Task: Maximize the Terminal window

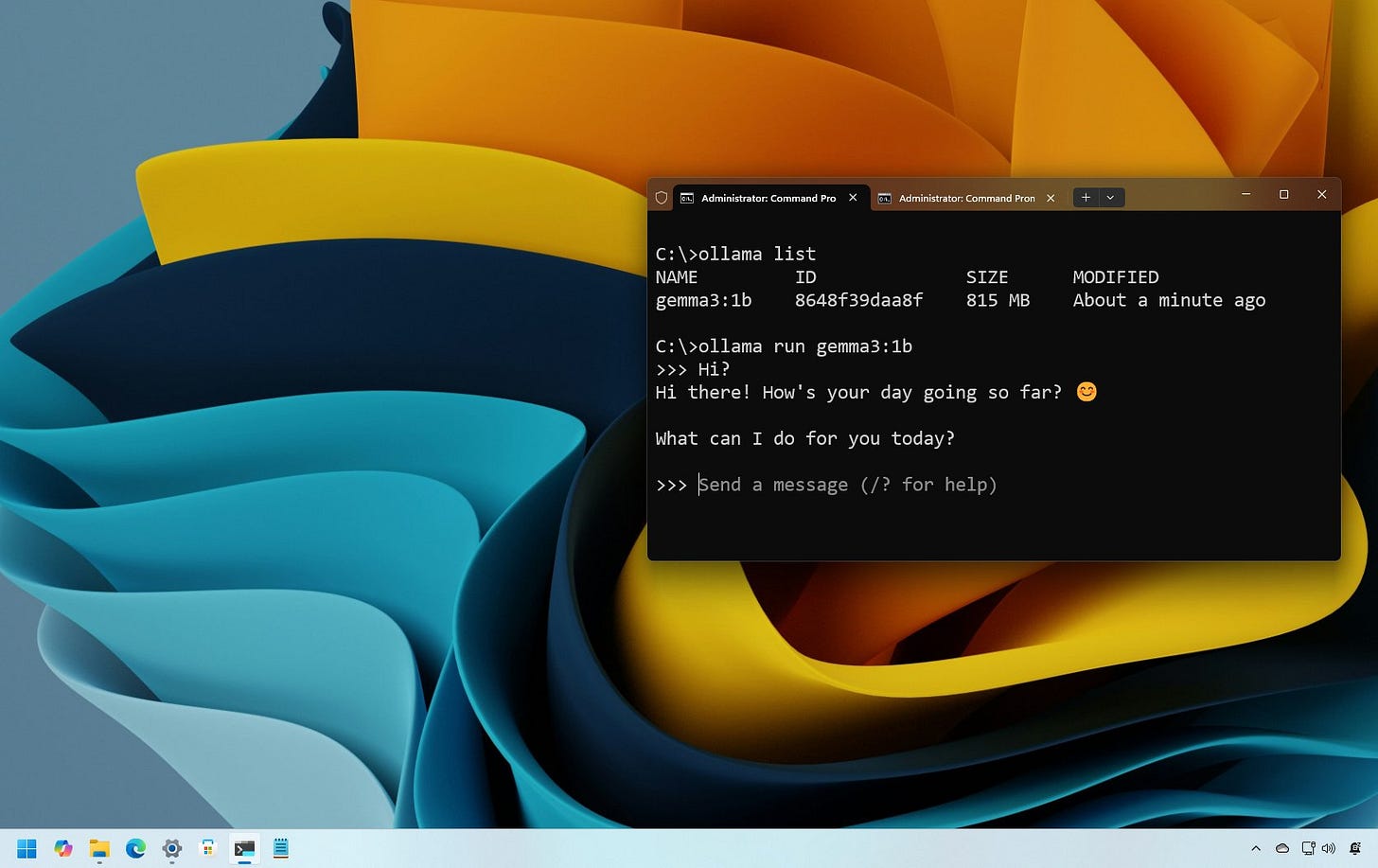Action: tap(1284, 194)
